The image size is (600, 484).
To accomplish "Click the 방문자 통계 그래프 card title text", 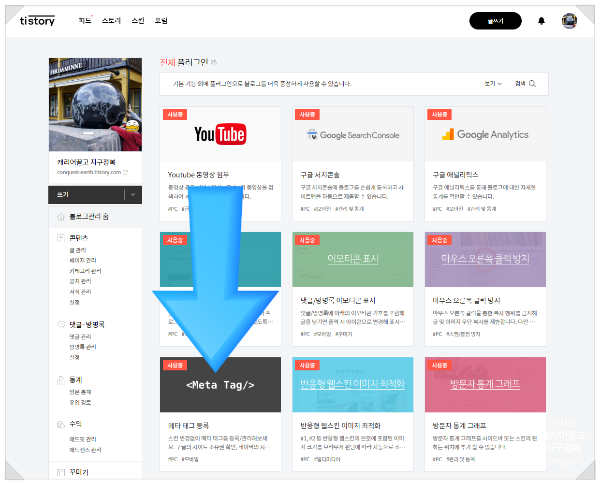I will 459,425.
